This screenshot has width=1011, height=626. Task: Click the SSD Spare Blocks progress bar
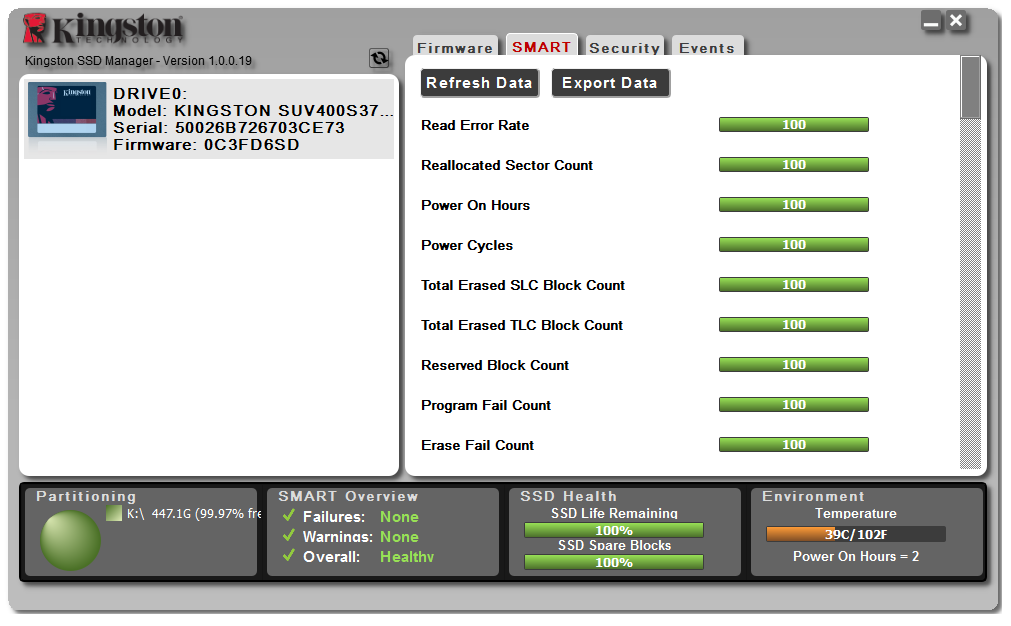coord(614,562)
